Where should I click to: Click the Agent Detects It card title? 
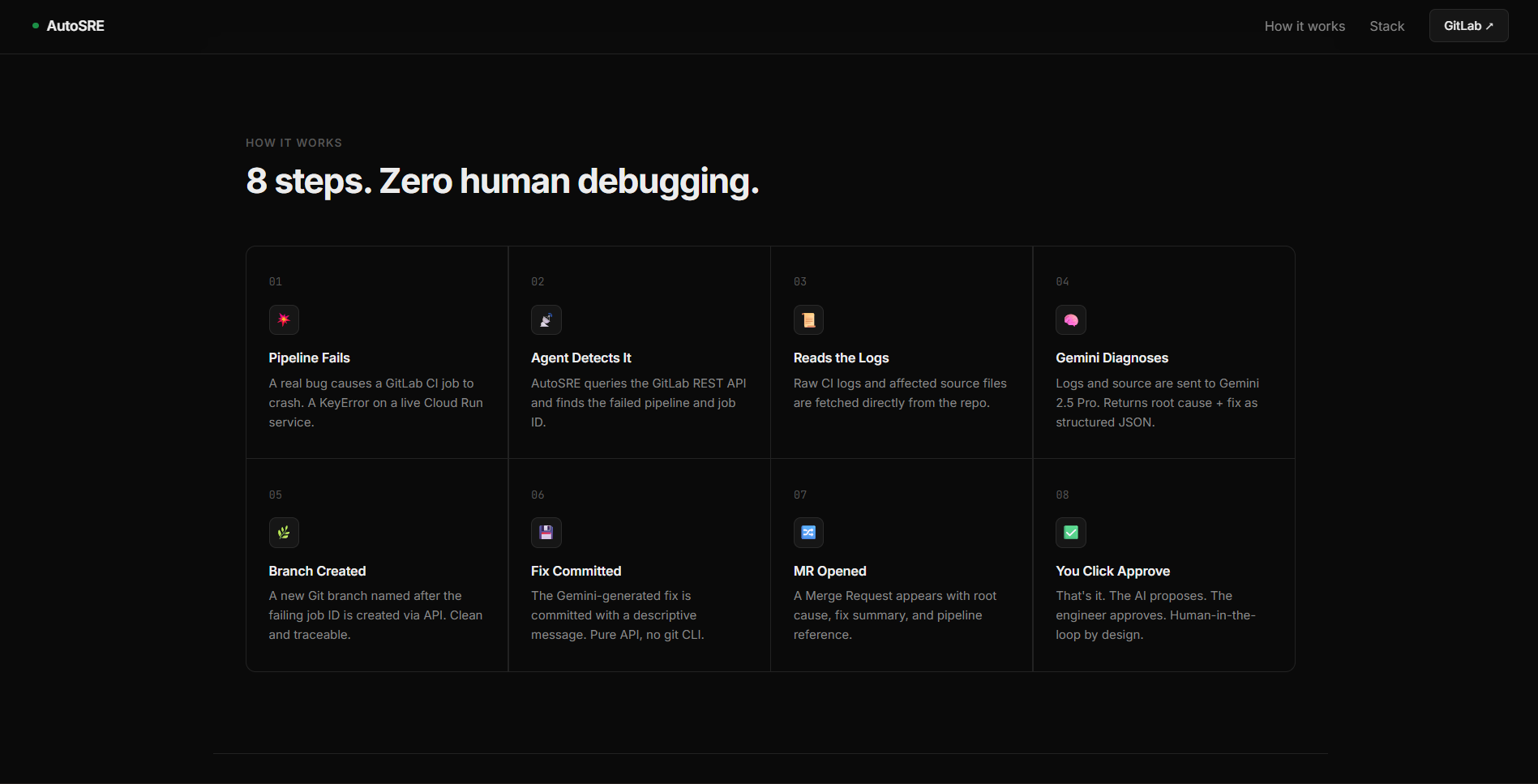coord(580,358)
